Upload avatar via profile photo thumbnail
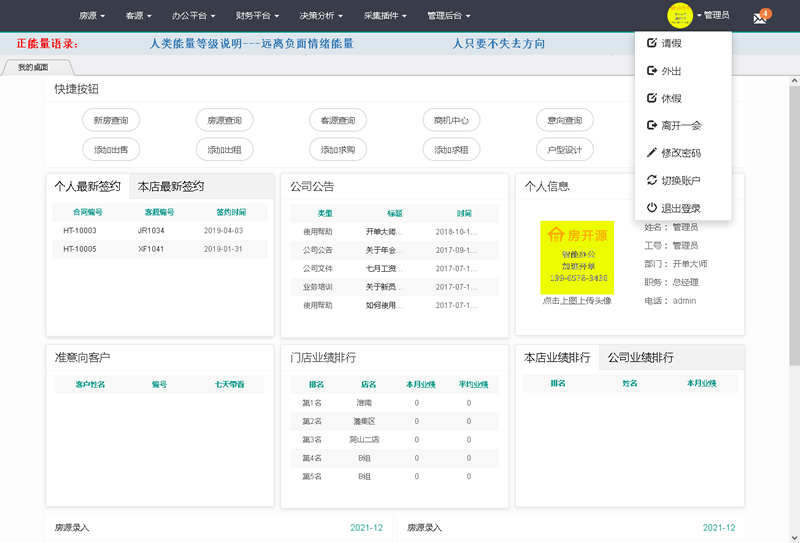 point(577,257)
